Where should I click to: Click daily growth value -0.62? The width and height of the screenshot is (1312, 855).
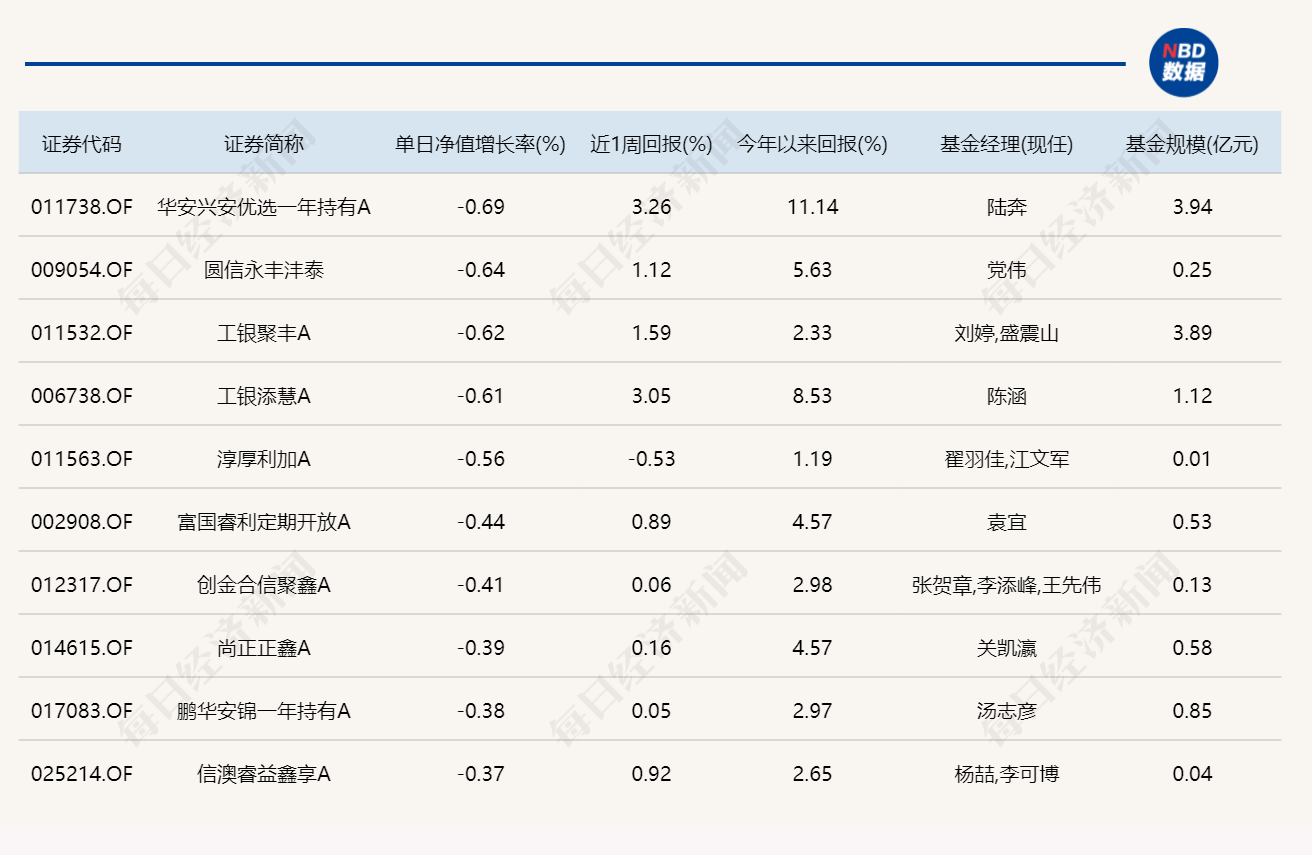pyautogui.click(x=481, y=333)
